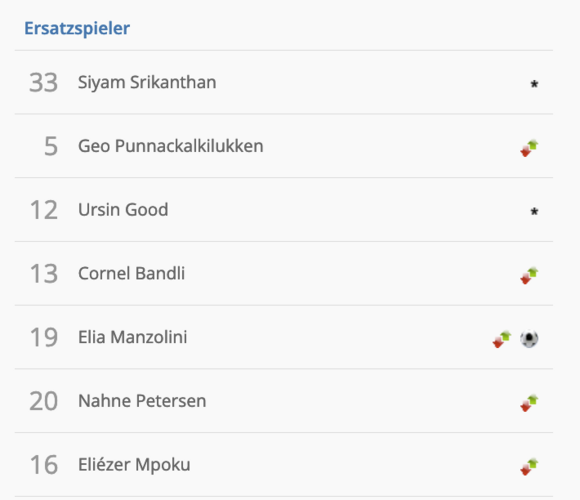This screenshot has width=580, height=500.
Task: Select the Ursin Good player name
Action: click(123, 210)
